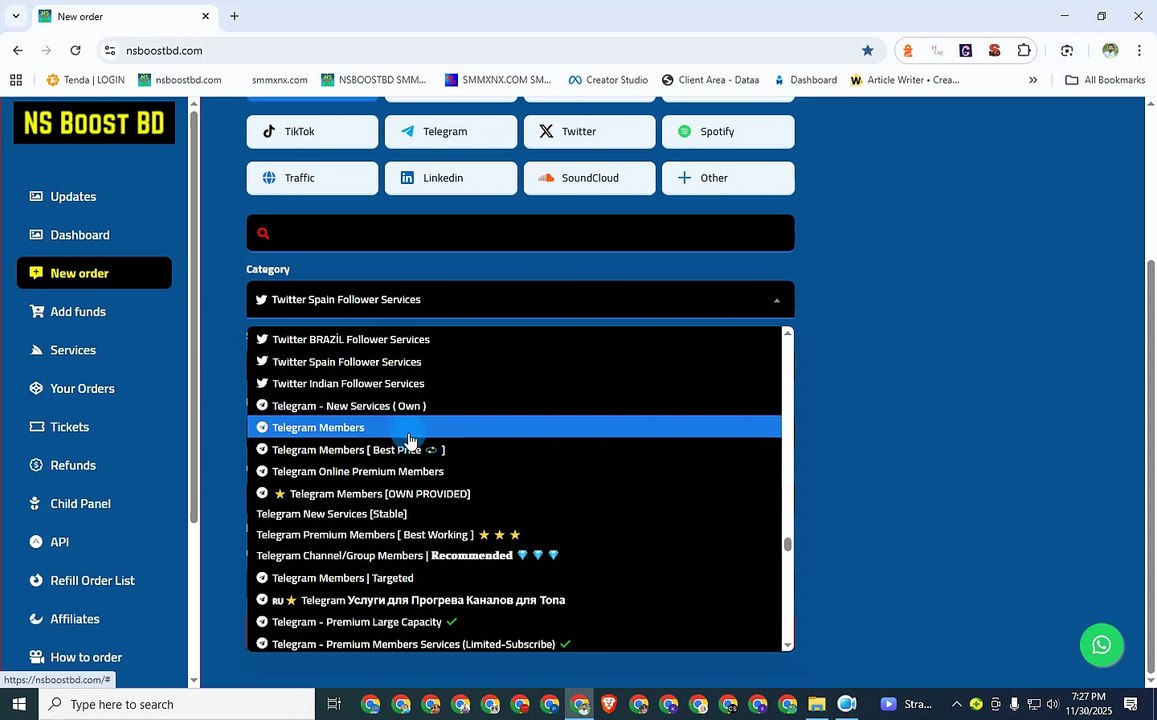Click into the black service search field
Screen dimensions: 1157x720
click(520, 233)
